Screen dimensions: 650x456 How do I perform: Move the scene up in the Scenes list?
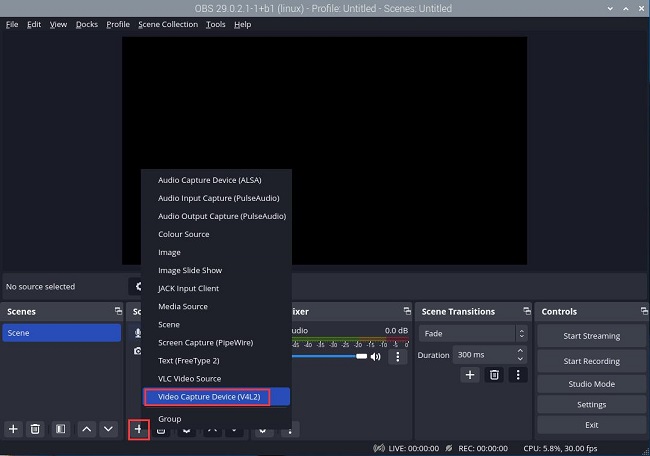87,429
